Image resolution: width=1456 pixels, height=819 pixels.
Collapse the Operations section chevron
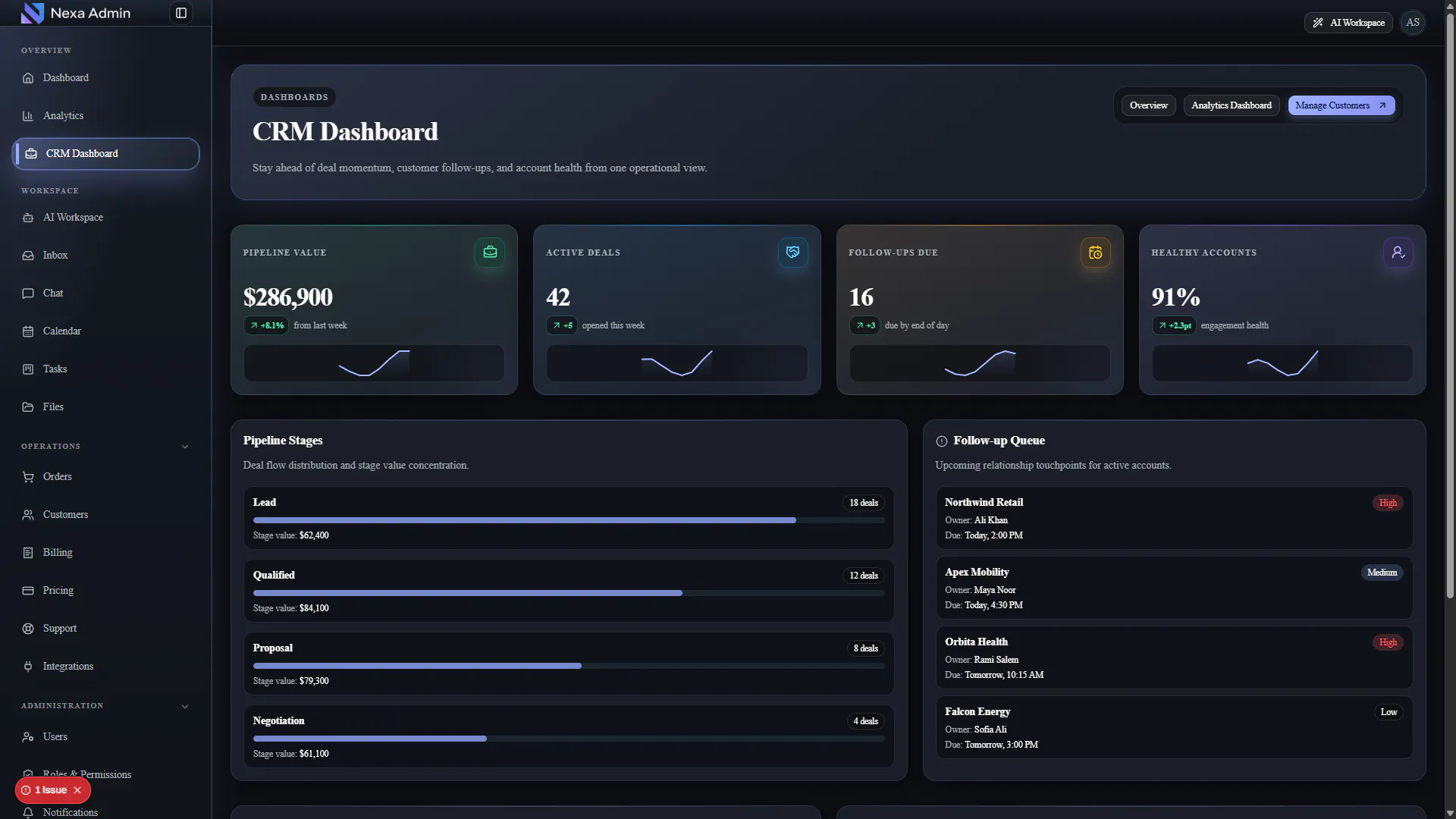pos(185,447)
